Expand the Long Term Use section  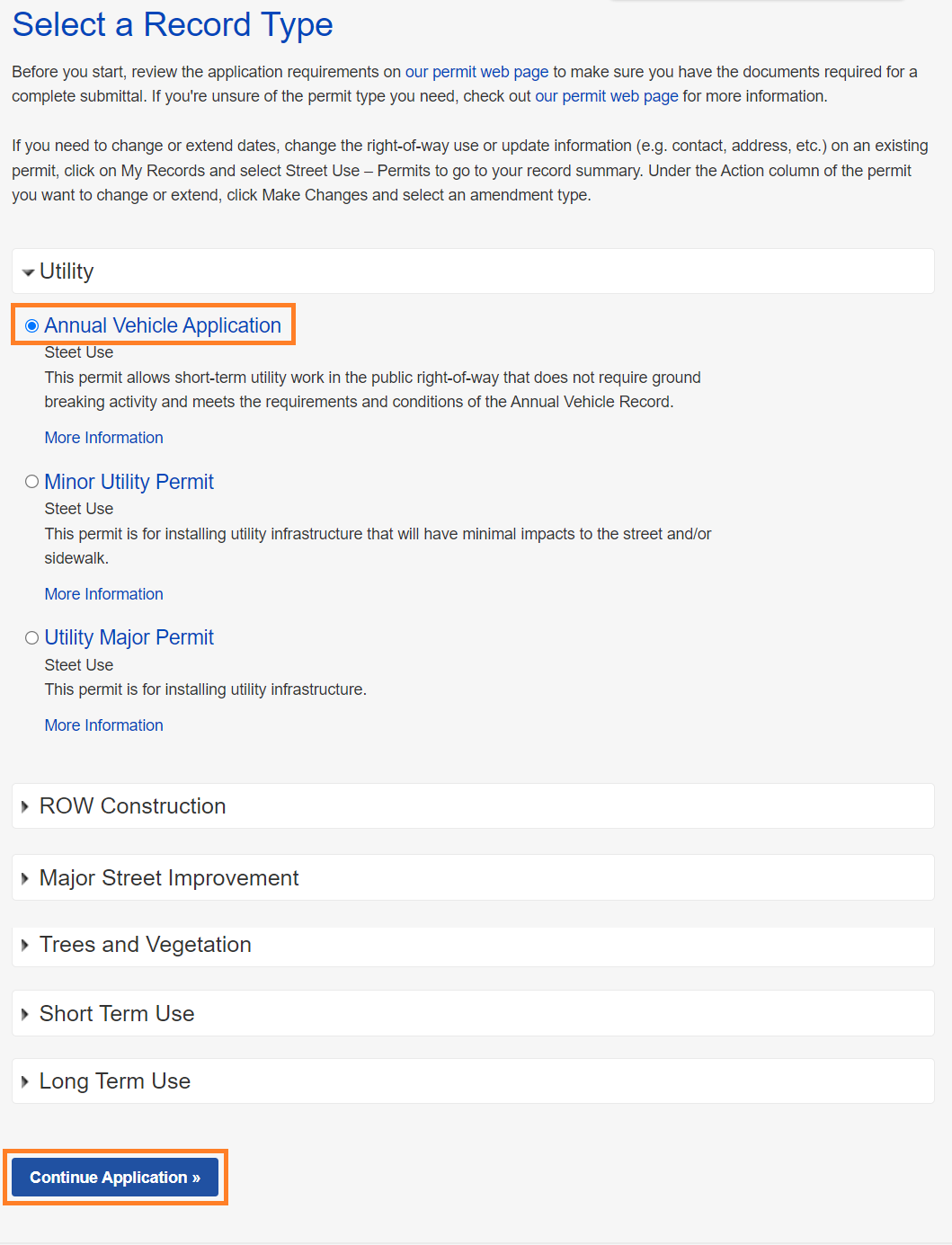(115, 1081)
